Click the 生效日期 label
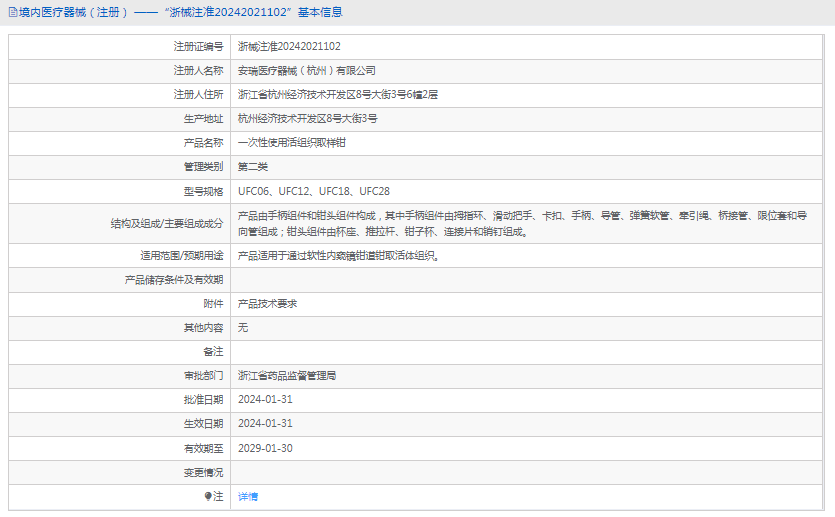835x517 pixels. pyautogui.click(x=203, y=424)
